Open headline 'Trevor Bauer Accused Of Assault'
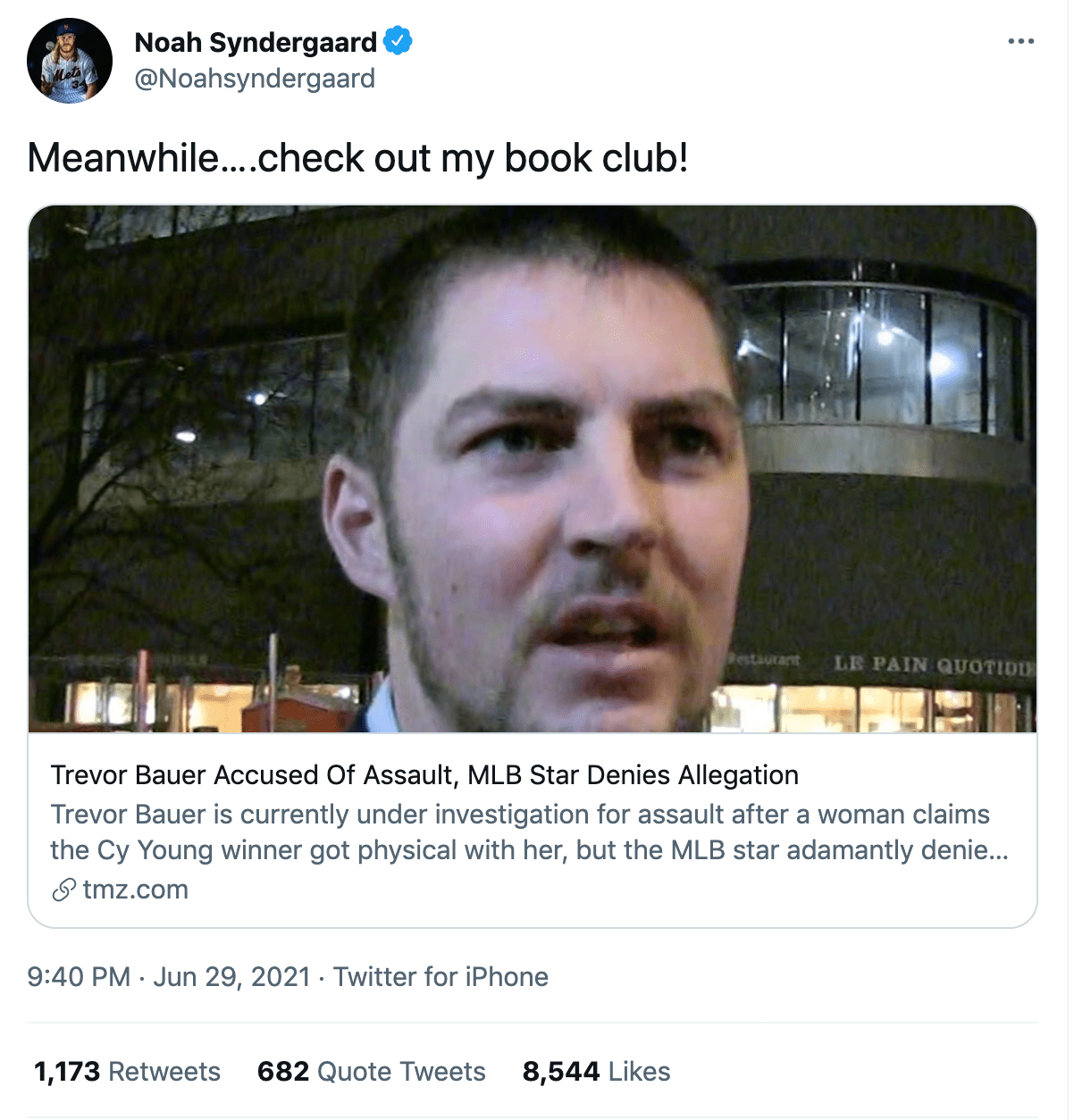 click(x=424, y=775)
